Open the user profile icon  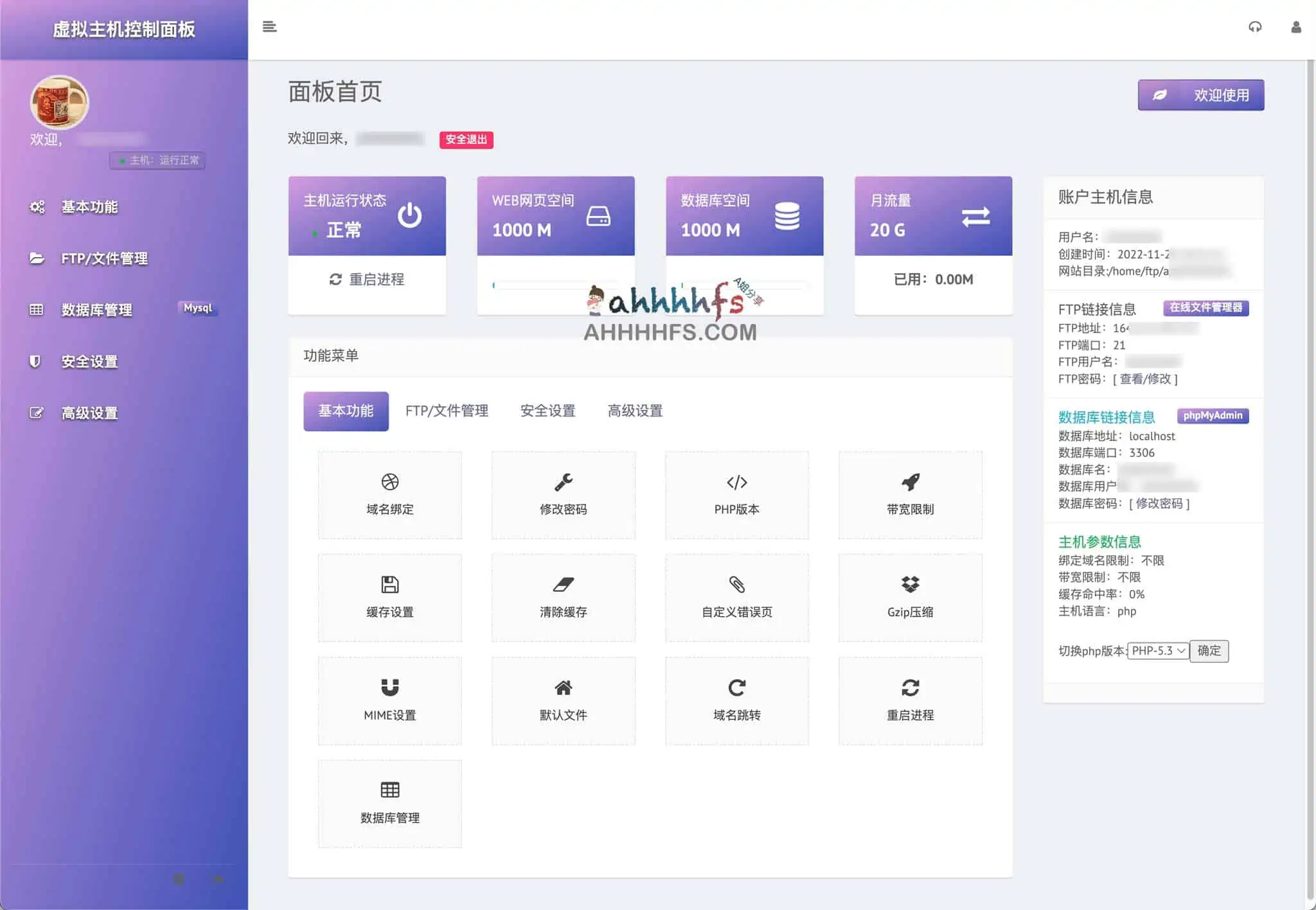click(1295, 26)
